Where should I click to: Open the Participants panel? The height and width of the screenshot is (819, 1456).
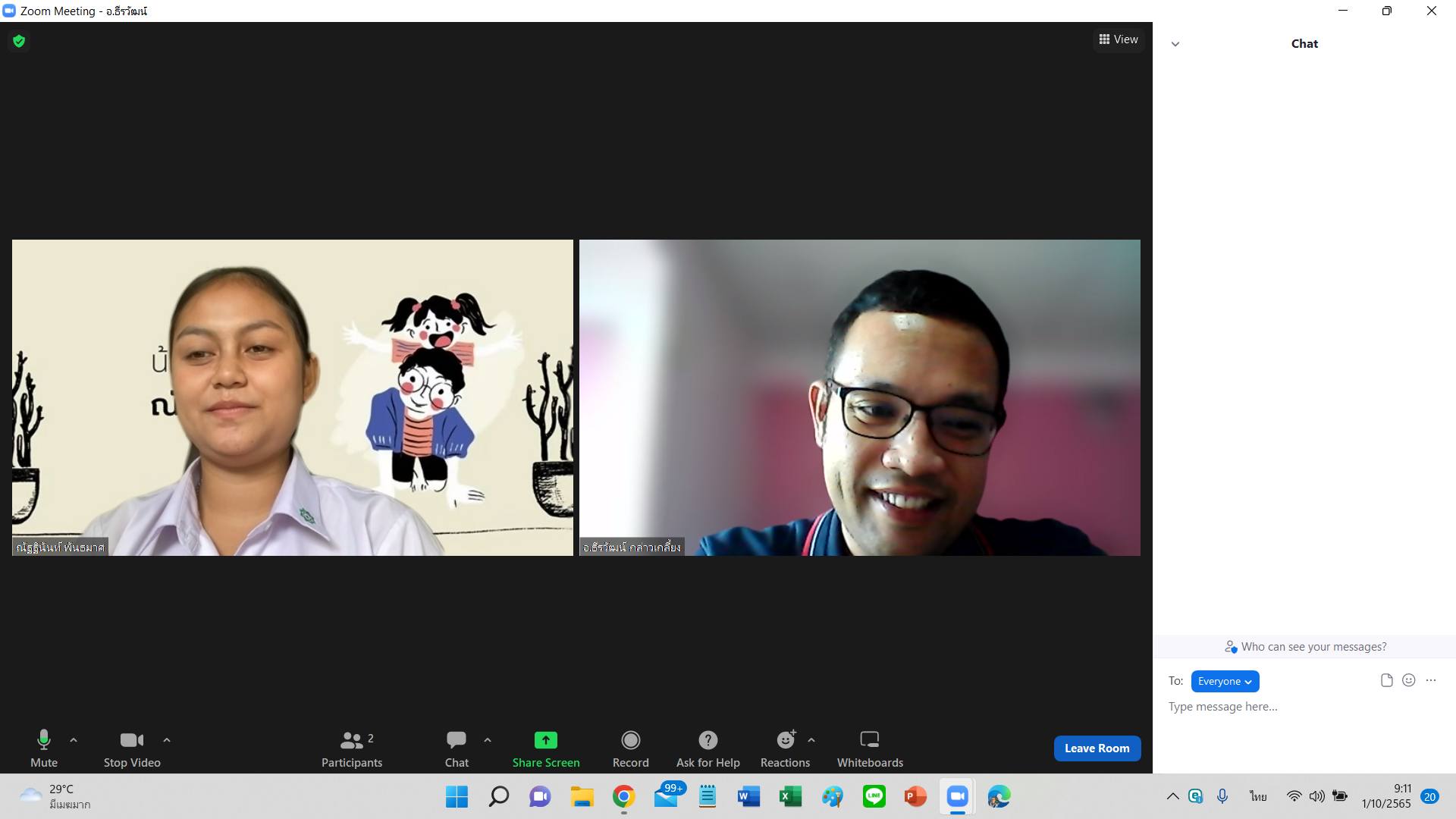tap(352, 739)
